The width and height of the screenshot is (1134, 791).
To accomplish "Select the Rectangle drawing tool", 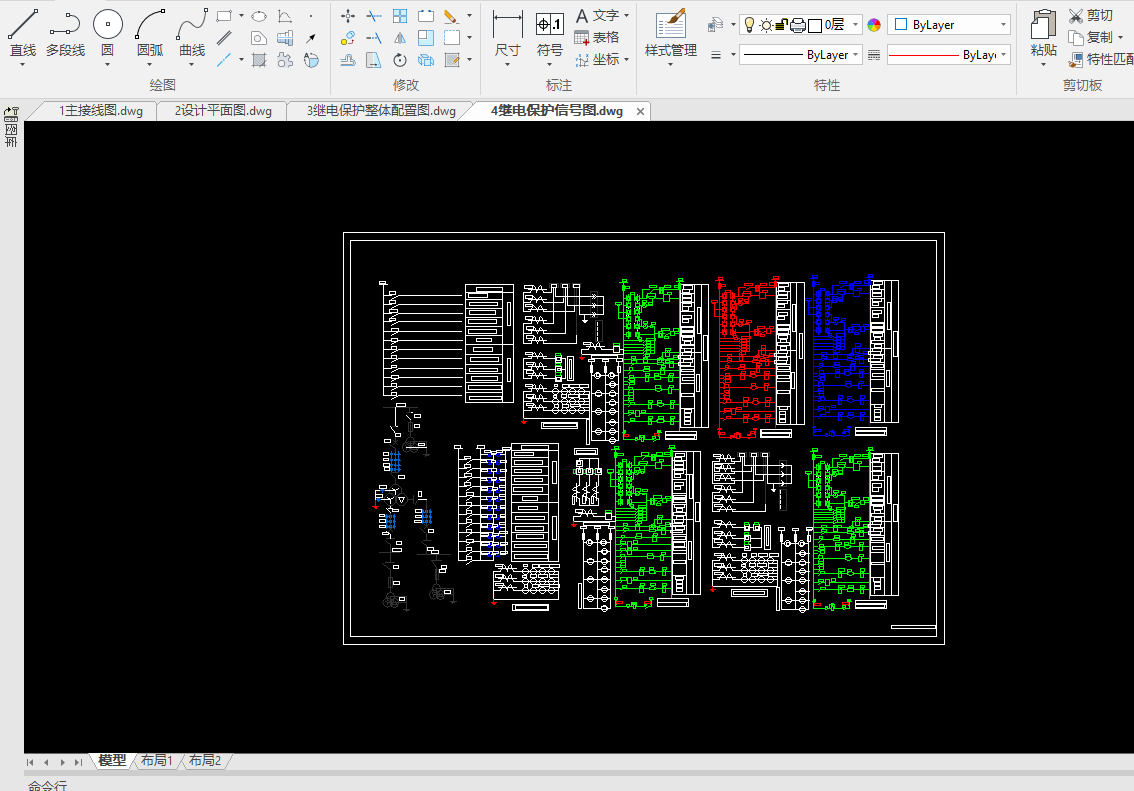I will 224,15.
